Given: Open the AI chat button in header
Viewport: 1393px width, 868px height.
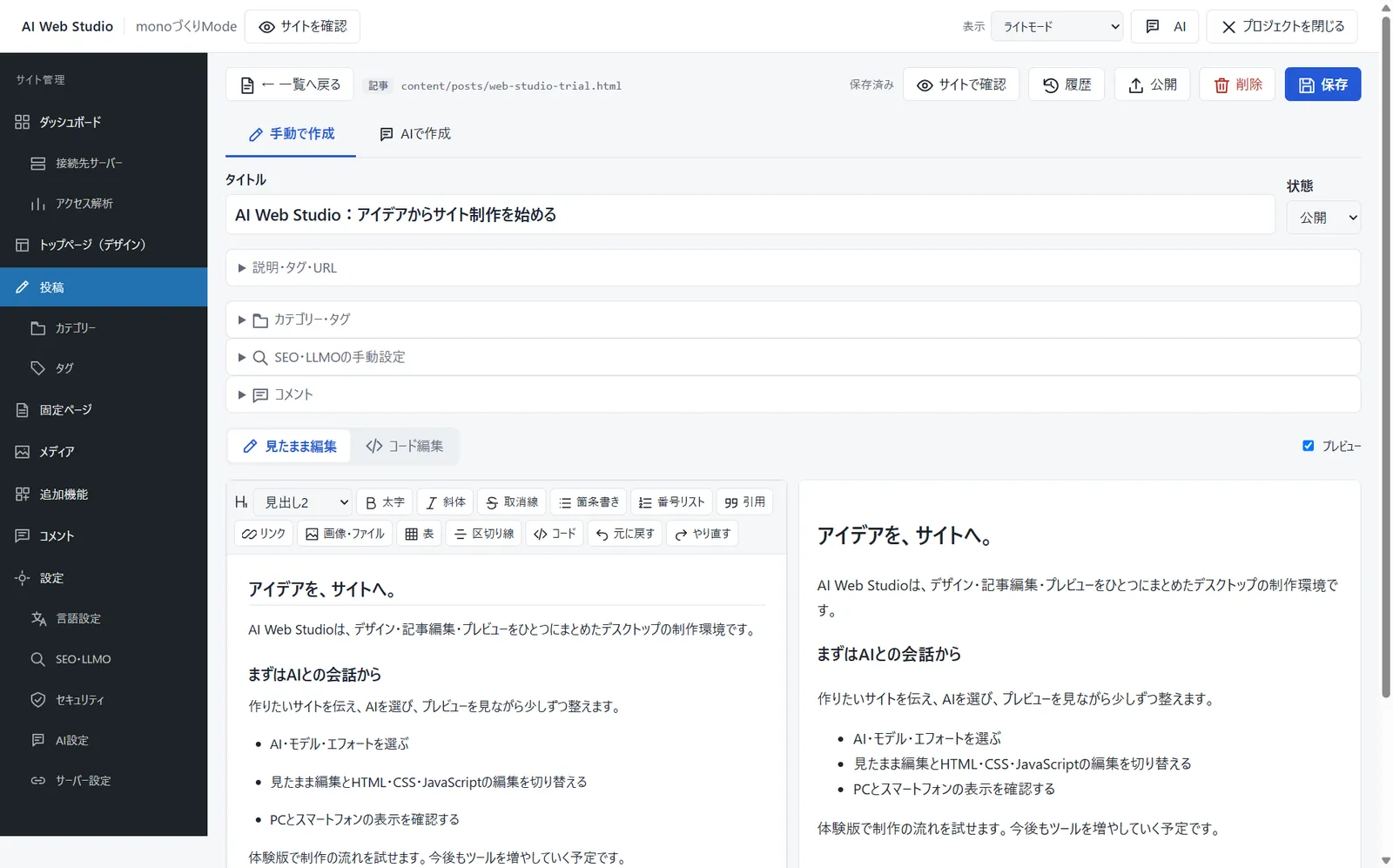Looking at the screenshot, I should (1165, 26).
